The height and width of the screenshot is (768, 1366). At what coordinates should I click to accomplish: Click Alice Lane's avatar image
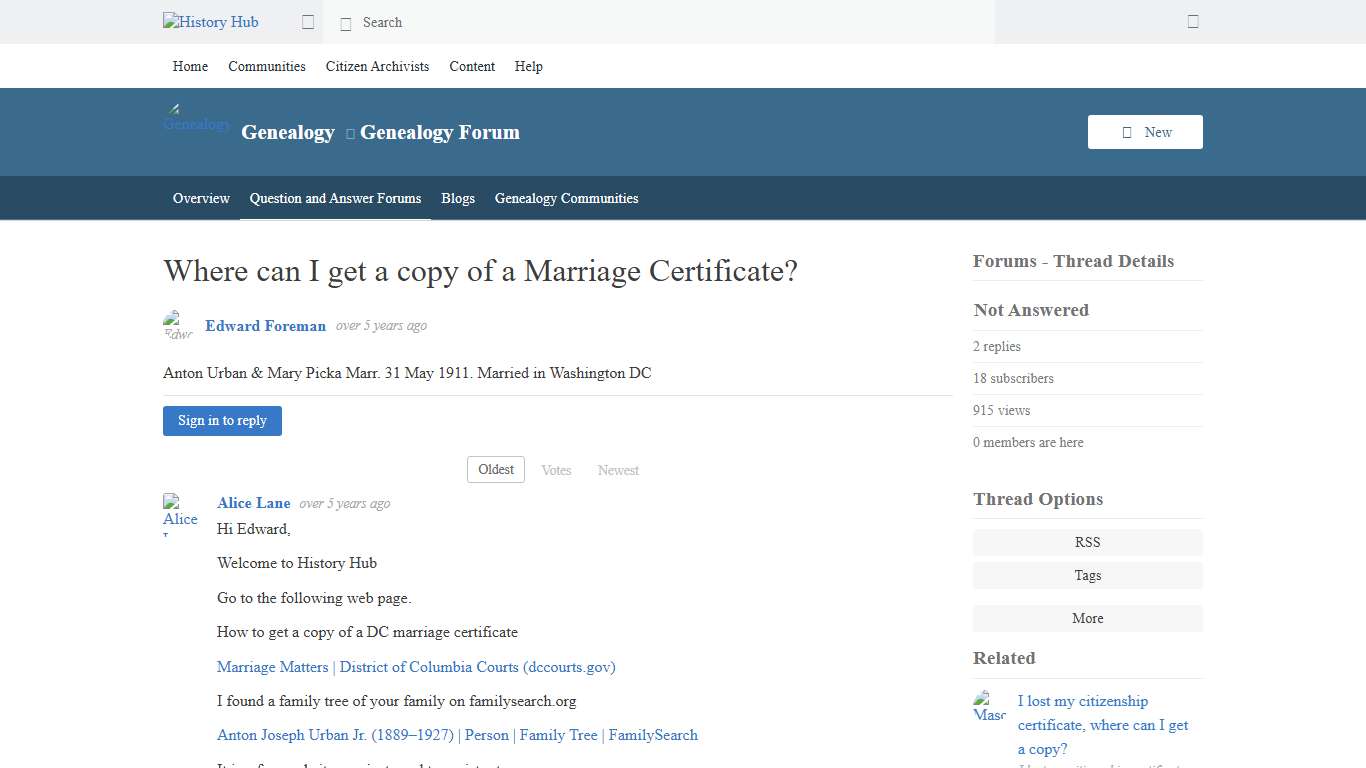point(180,512)
